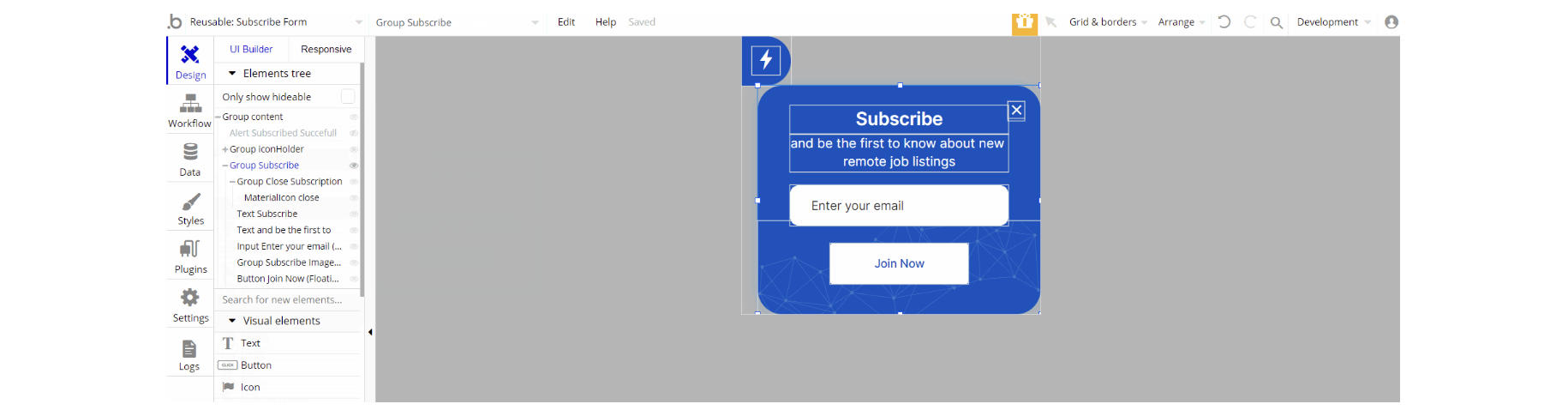
Task: Click the lightning bolt icon on canvas
Action: [x=766, y=60]
